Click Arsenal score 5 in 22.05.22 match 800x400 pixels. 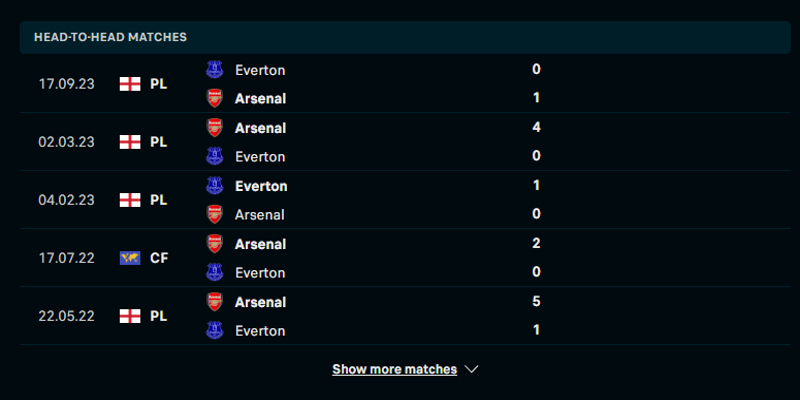(537, 302)
